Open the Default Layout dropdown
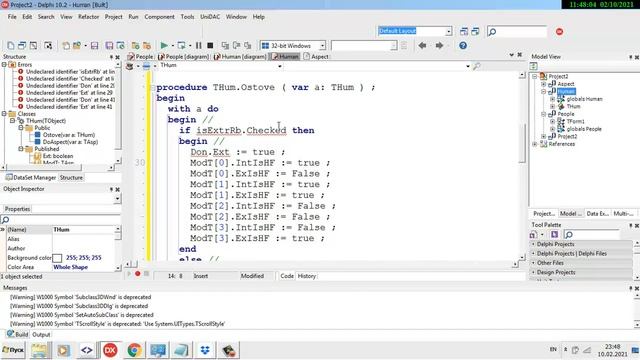 point(449,31)
